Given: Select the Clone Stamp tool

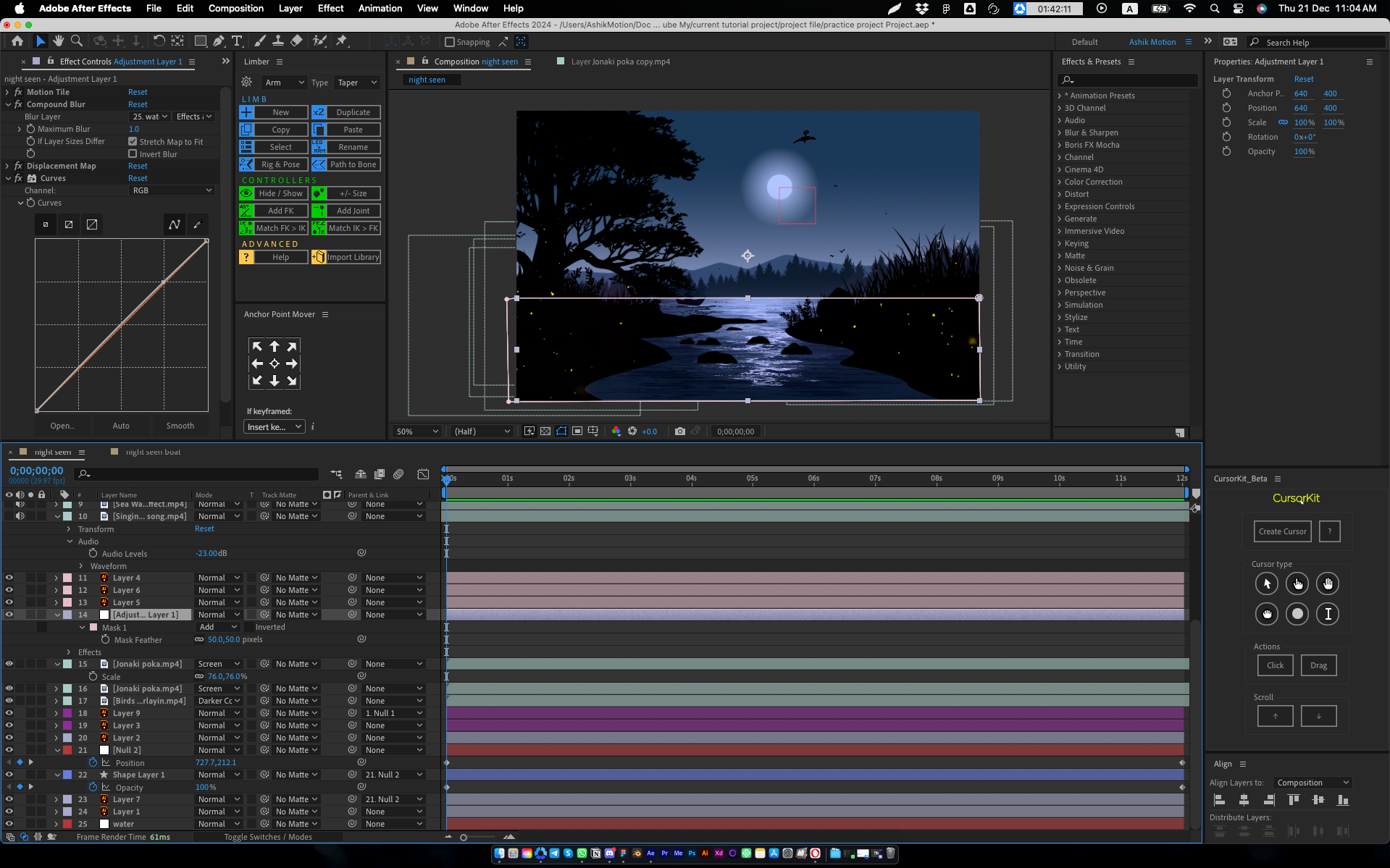Looking at the screenshot, I should (x=279, y=41).
